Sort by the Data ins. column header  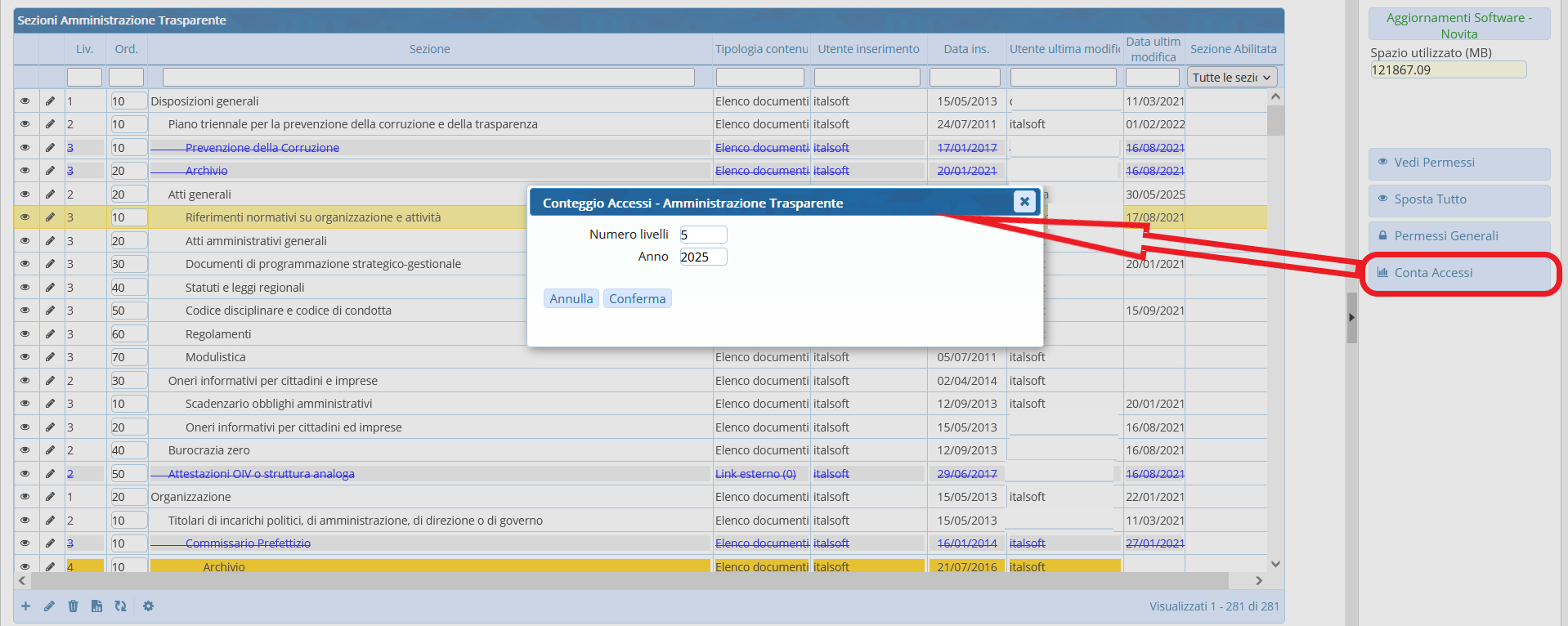pos(966,49)
